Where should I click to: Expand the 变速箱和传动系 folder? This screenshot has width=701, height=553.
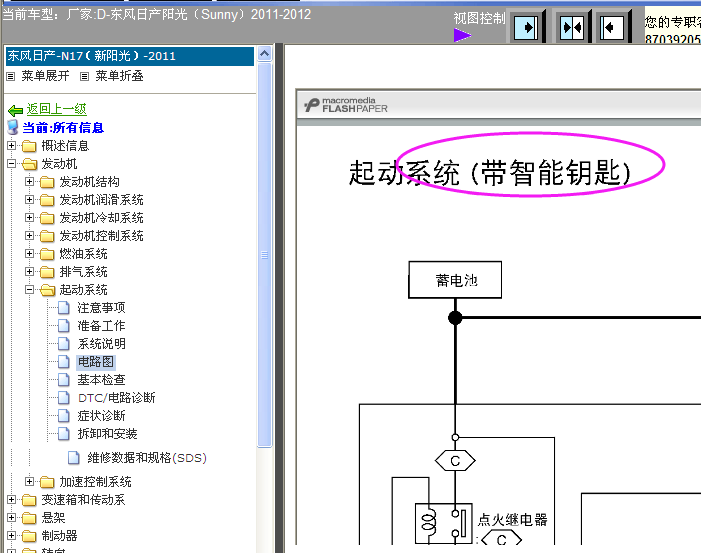[12, 499]
